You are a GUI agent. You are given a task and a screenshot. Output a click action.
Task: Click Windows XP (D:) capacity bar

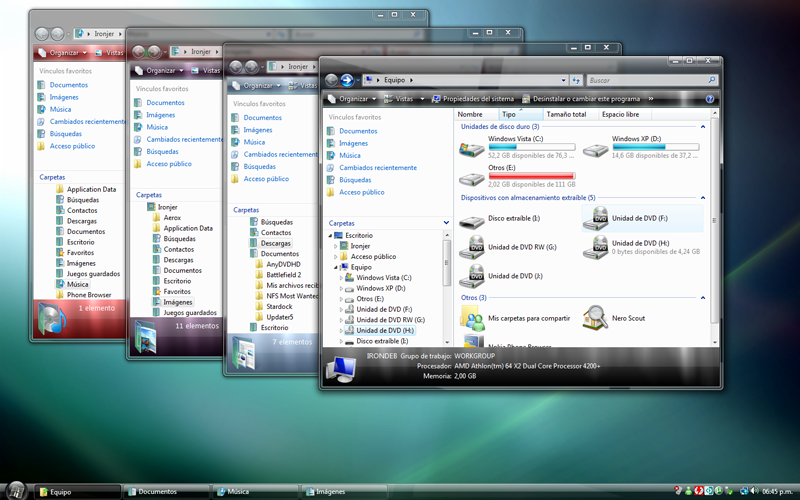[x=656, y=147]
